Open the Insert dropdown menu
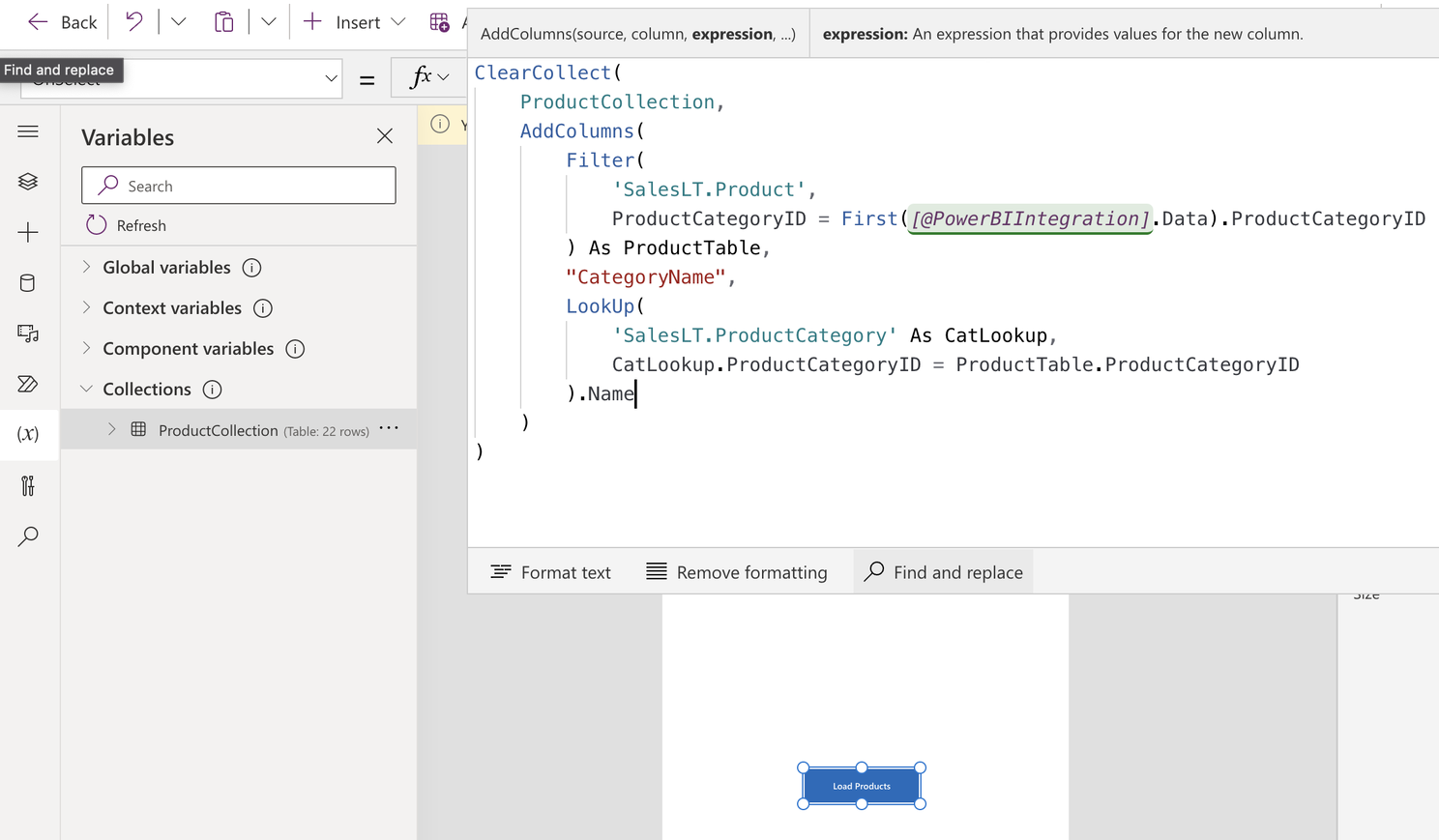This screenshot has height=840, width=1439. click(x=355, y=21)
